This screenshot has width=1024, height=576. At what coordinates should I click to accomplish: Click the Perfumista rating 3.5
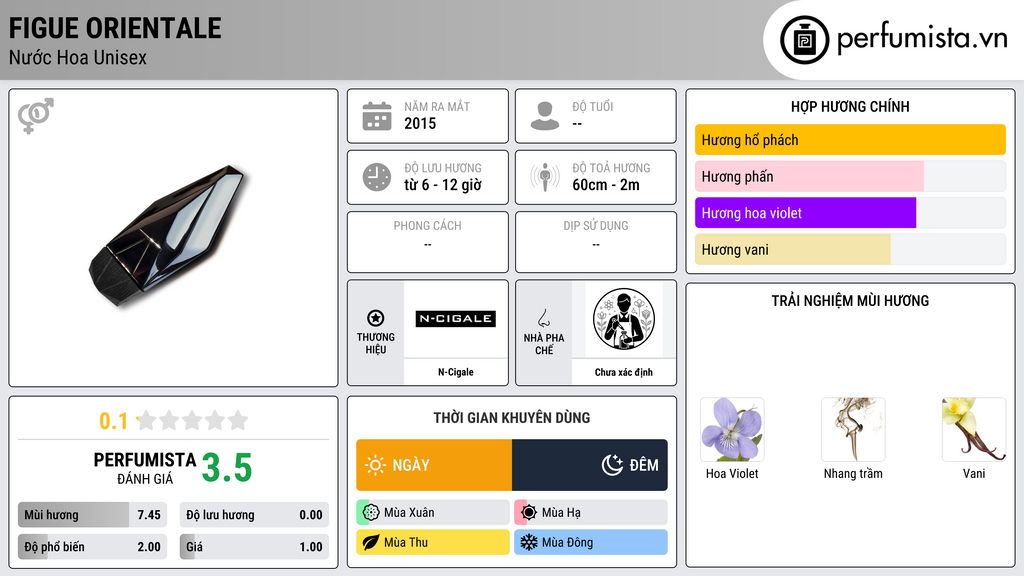tap(227, 468)
